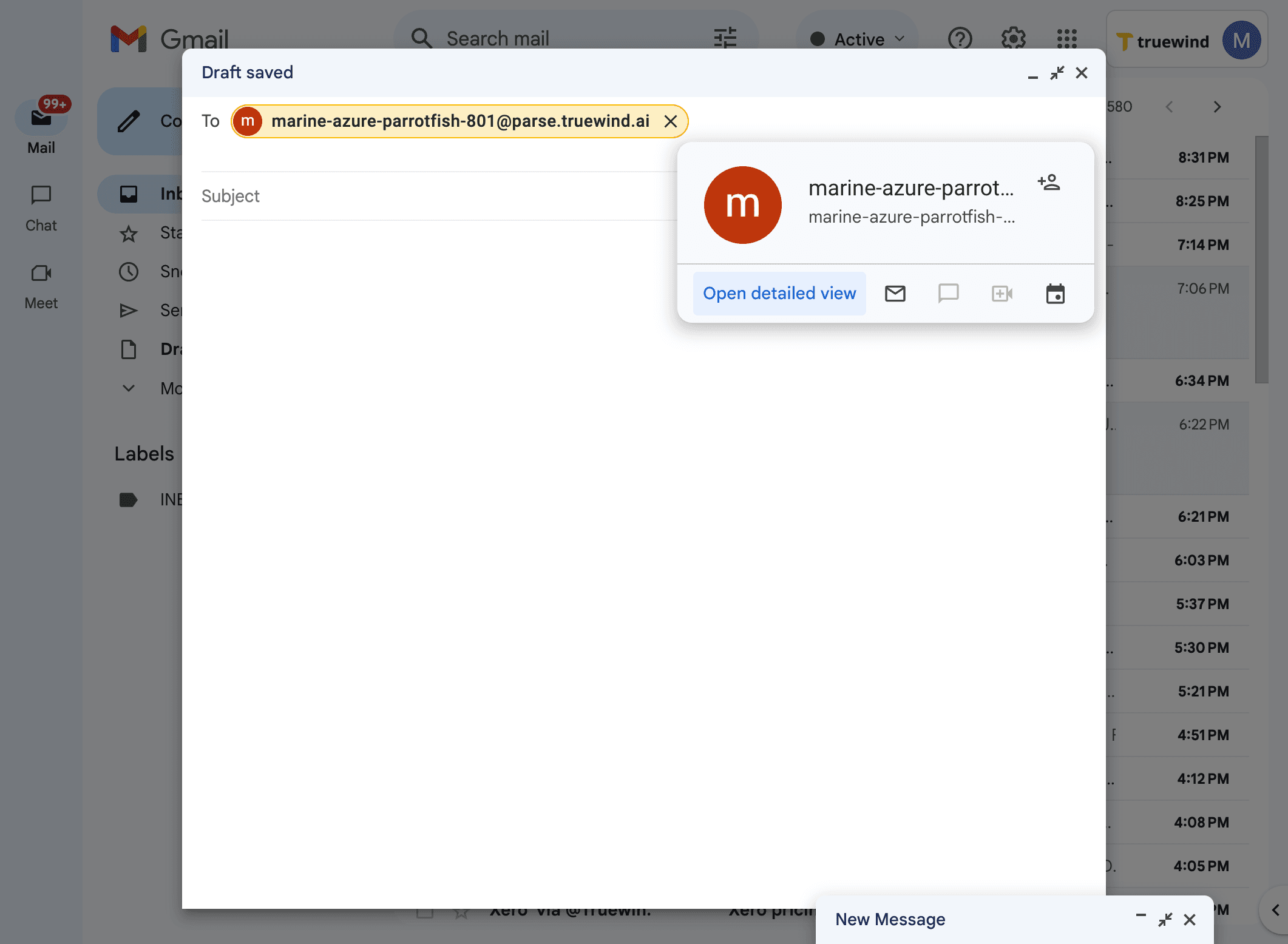Expand the More section in sidebar
The width and height of the screenshot is (1288, 944).
coord(128,388)
